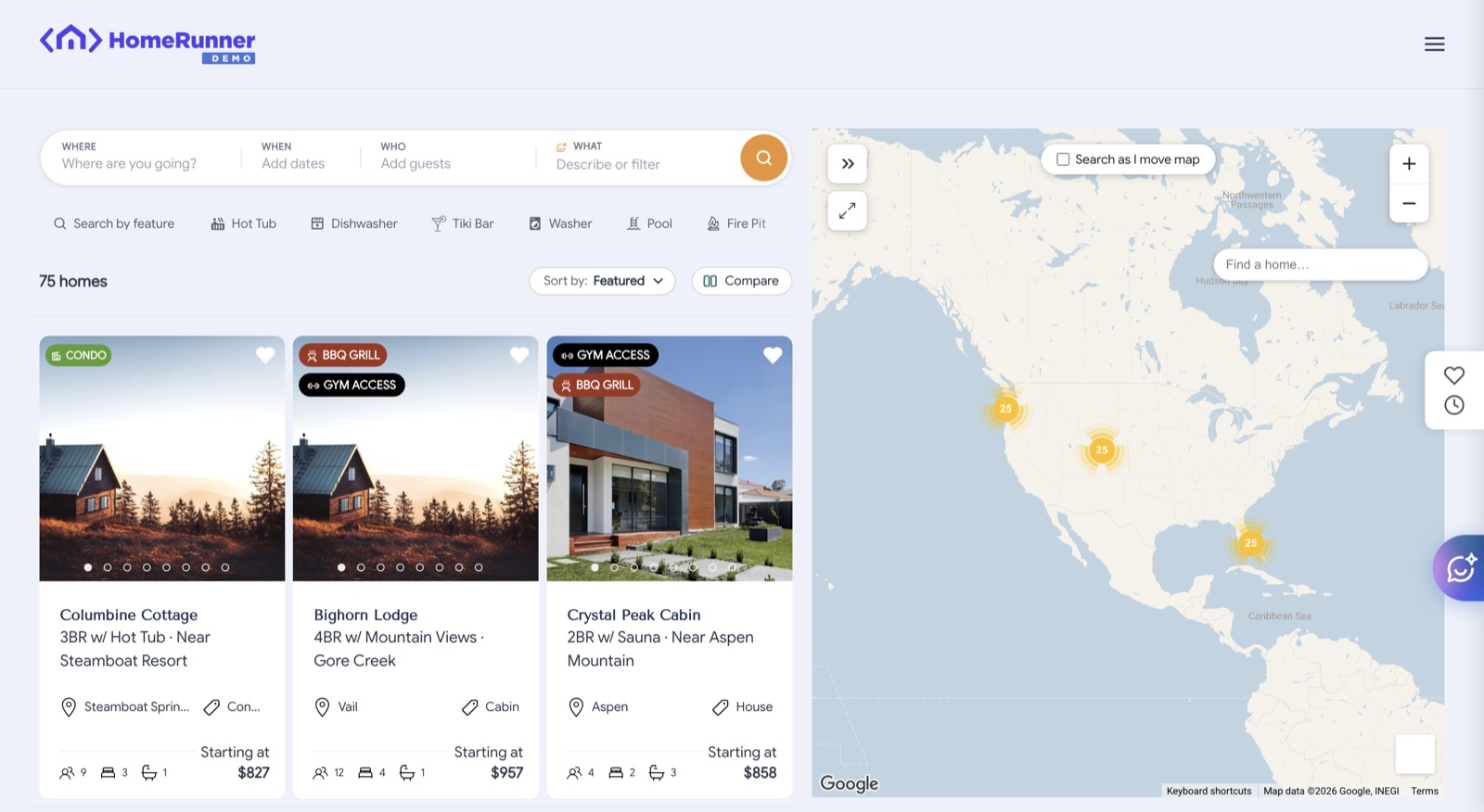Filter by Hot Tub feature
The image size is (1484, 812).
click(243, 223)
